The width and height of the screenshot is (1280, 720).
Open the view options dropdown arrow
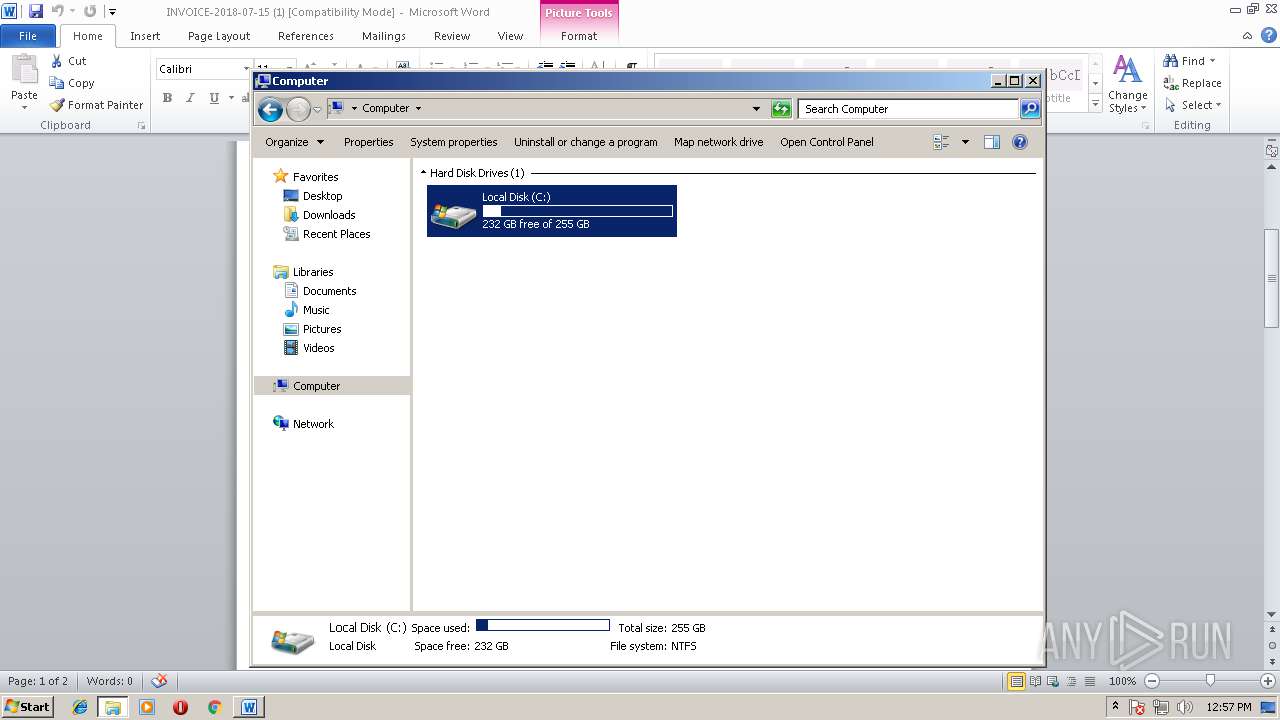coord(965,142)
